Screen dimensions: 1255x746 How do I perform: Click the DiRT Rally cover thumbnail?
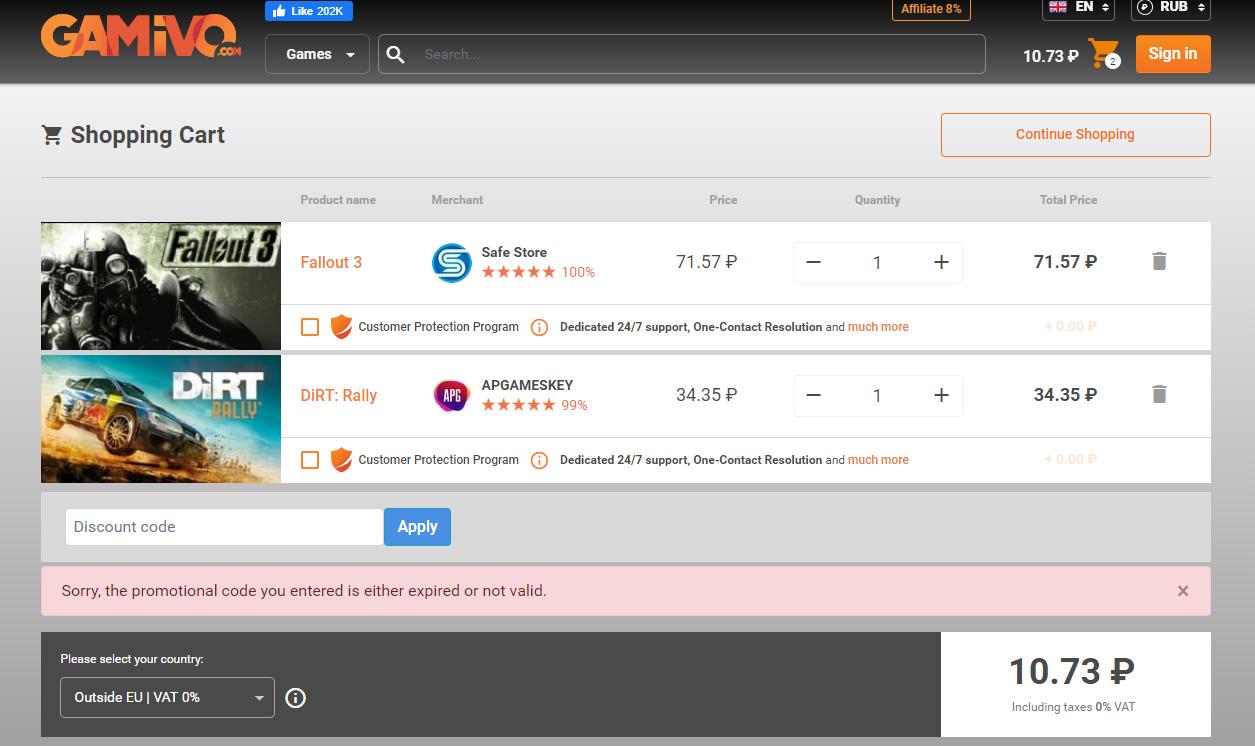(161, 419)
